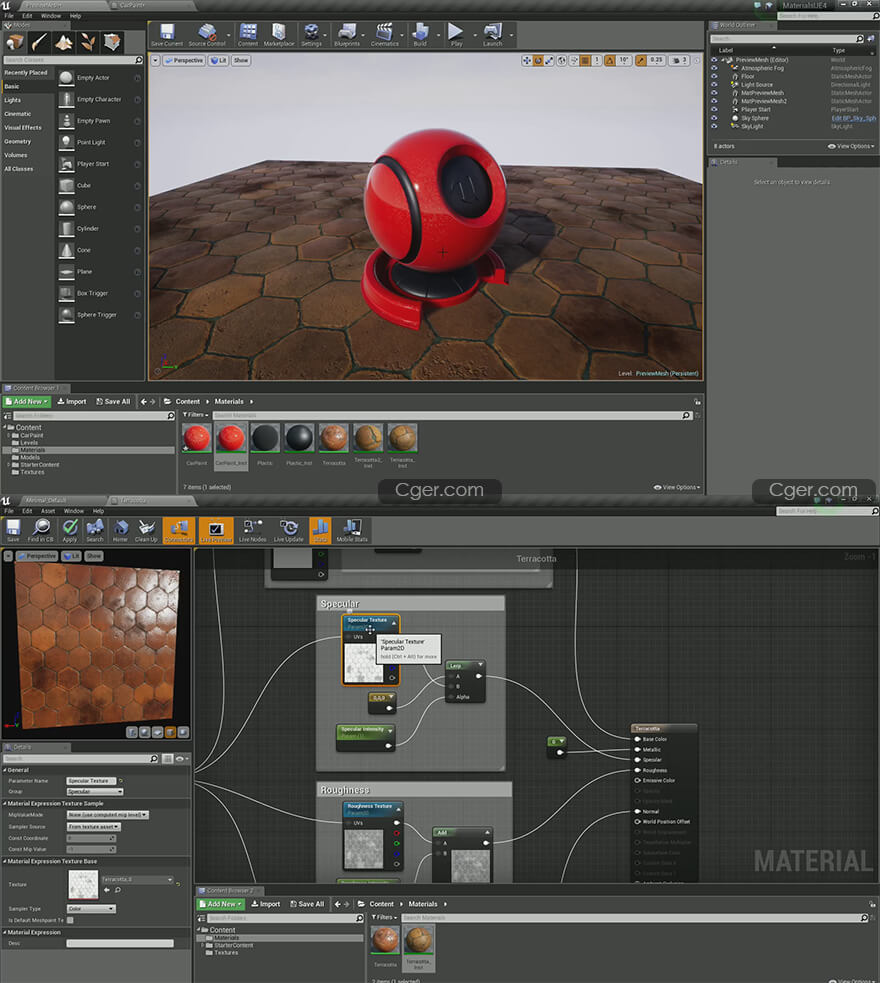Click Search in the material editor toolbar
Screen dimensions: 880x983
pos(95,530)
